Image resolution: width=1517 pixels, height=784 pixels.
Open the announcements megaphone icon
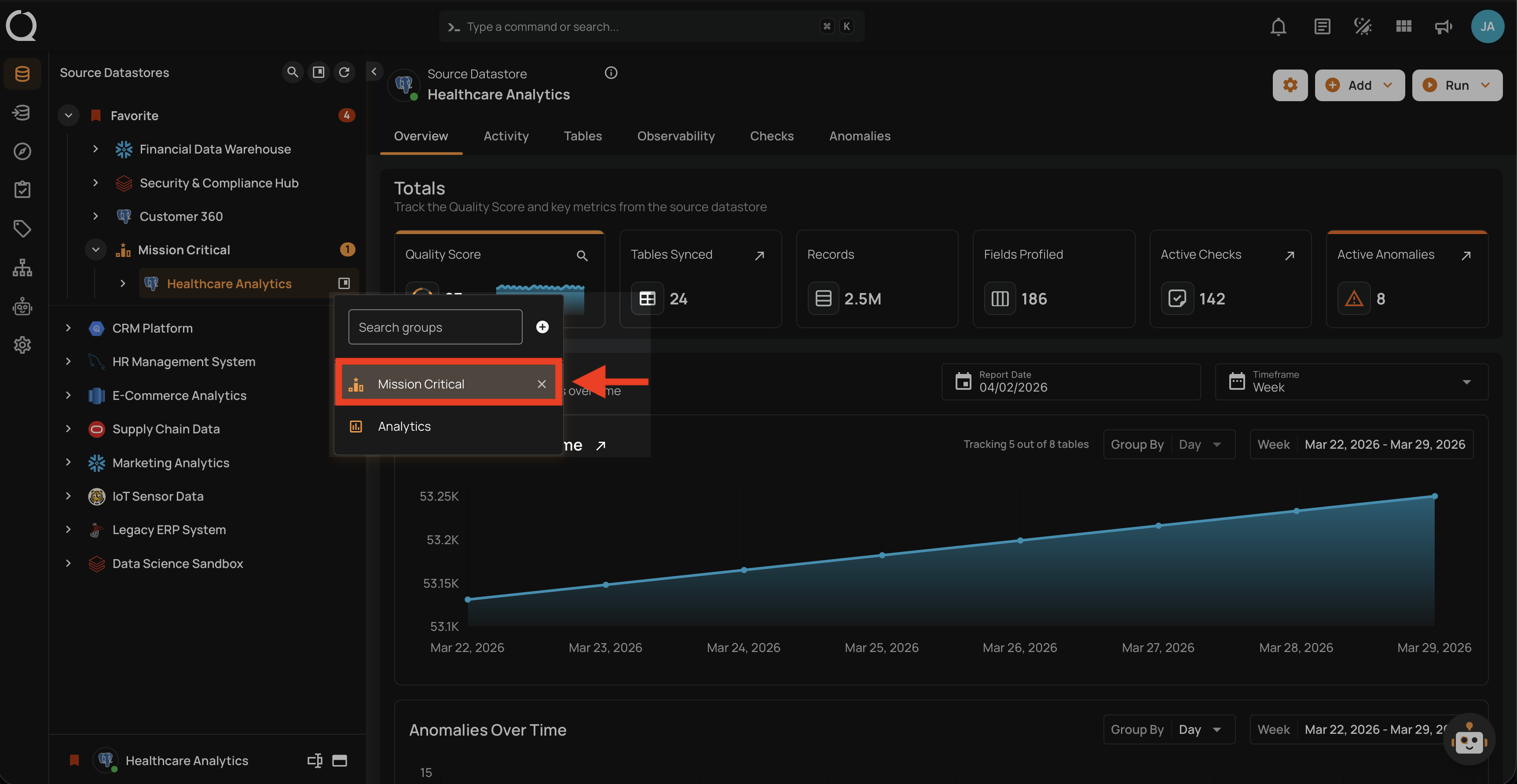(1443, 26)
